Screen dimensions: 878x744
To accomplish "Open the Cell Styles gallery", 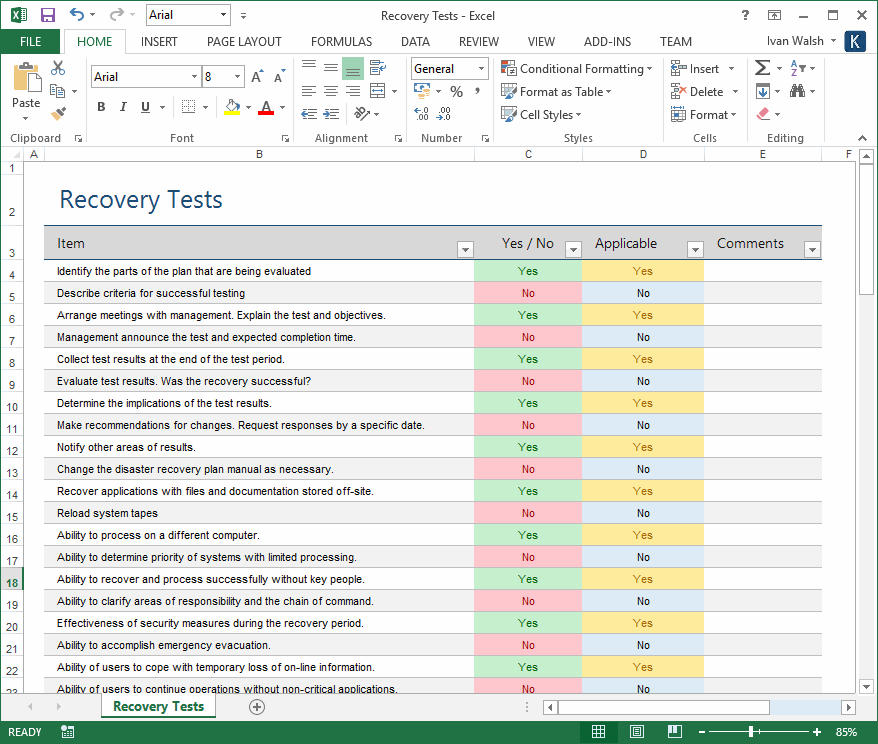I will coord(541,114).
